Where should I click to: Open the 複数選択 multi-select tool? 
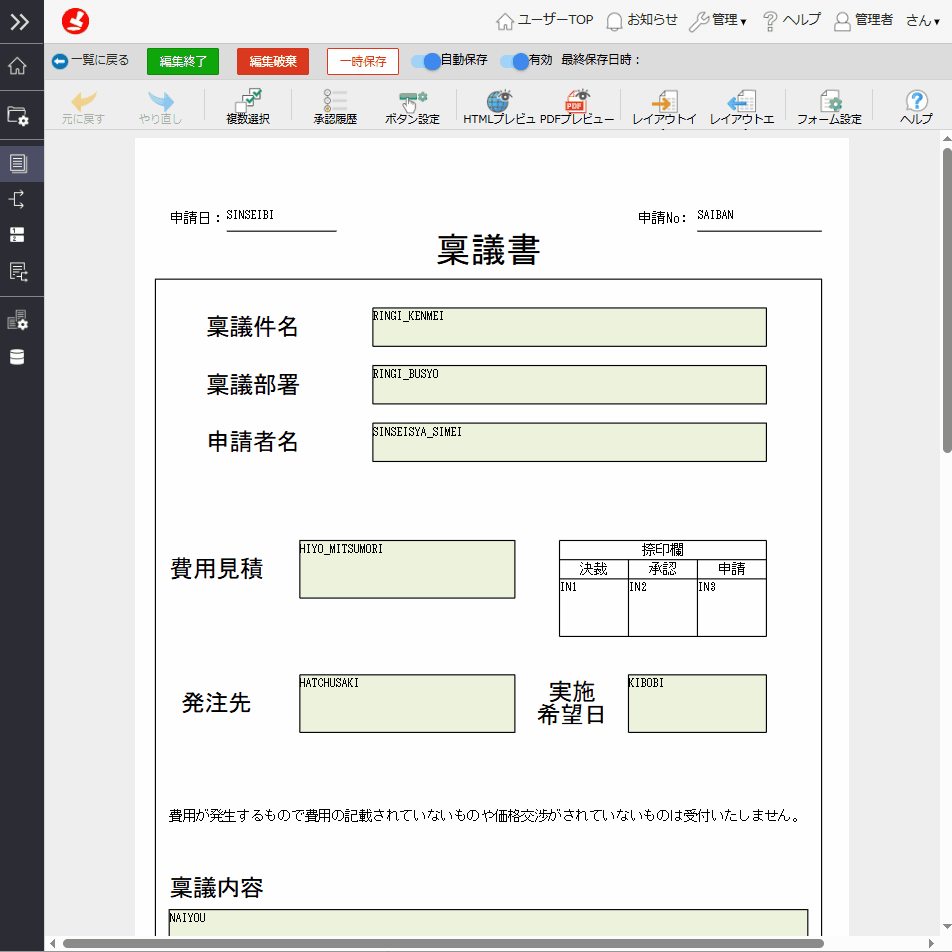click(x=247, y=106)
